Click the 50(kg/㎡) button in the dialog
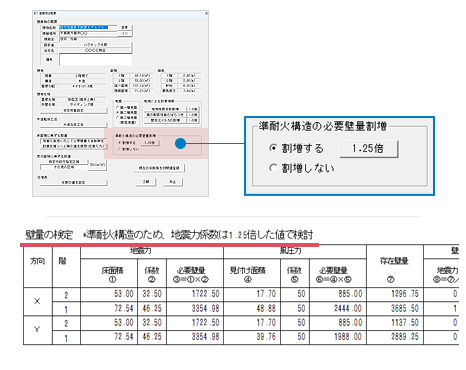Screen dimensions: 466x370 98,164
